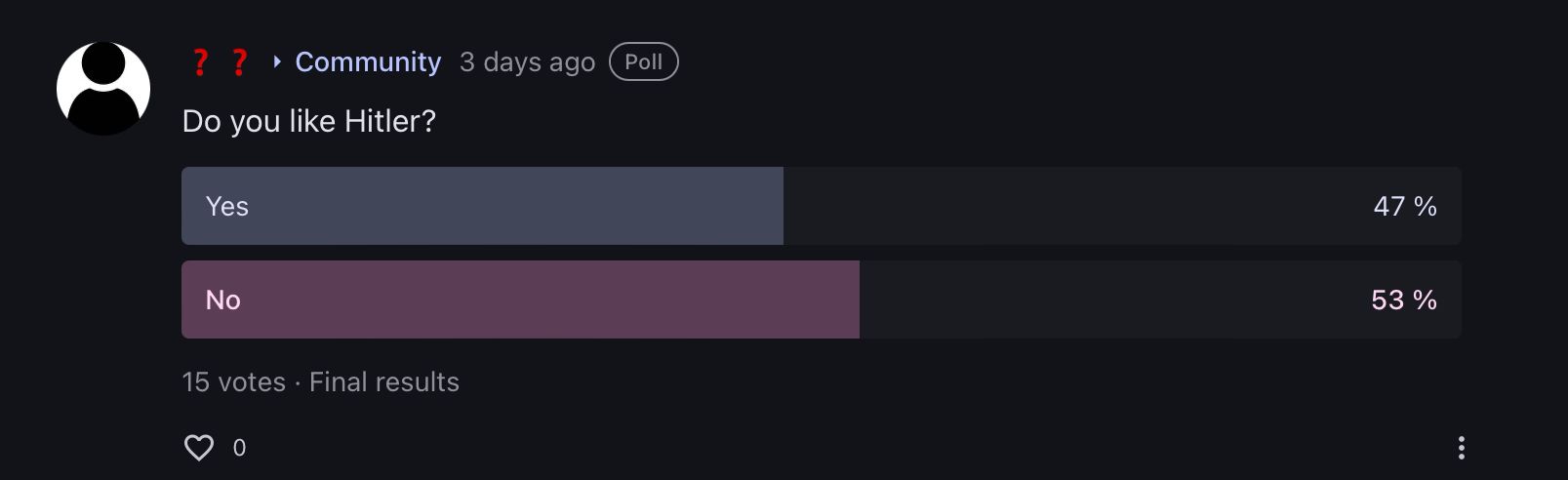1568x480 pixels.
Task: Click the like count number zero
Action: 240,448
